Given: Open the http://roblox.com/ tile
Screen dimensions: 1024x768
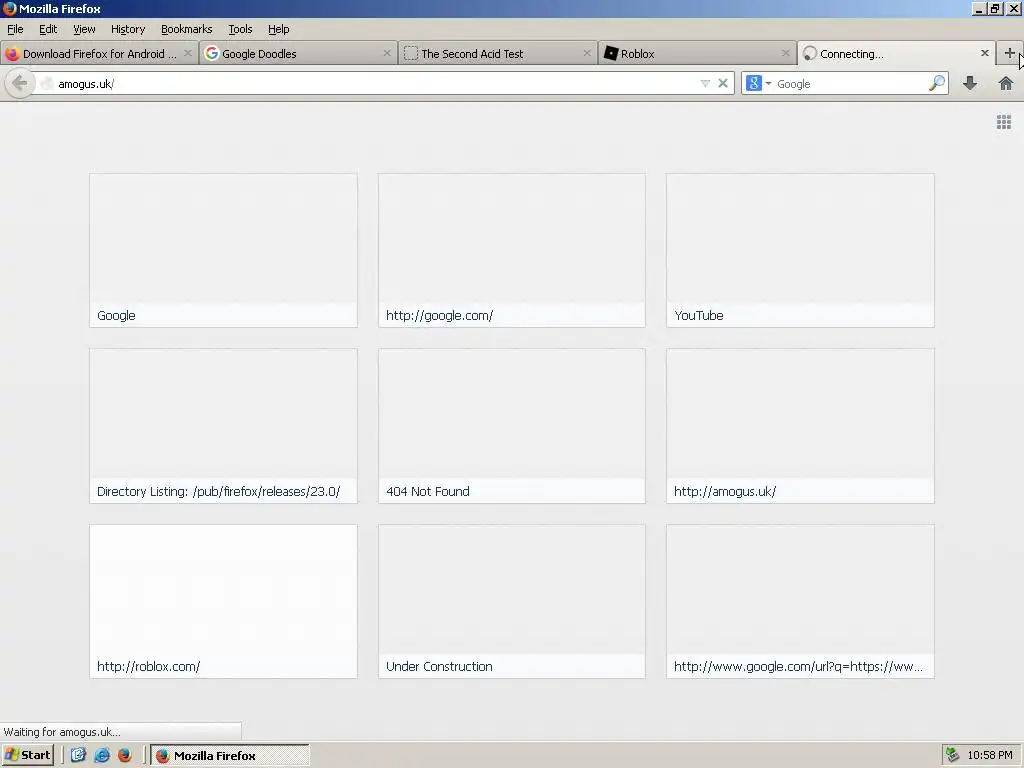Looking at the screenshot, I should pos(223,601).
